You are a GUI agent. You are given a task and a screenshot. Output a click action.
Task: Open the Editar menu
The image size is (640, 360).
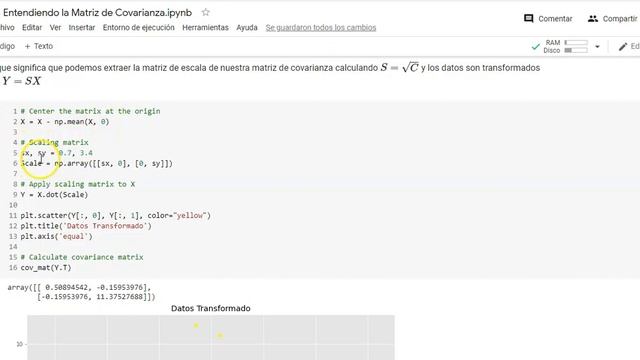click(32, 28)
